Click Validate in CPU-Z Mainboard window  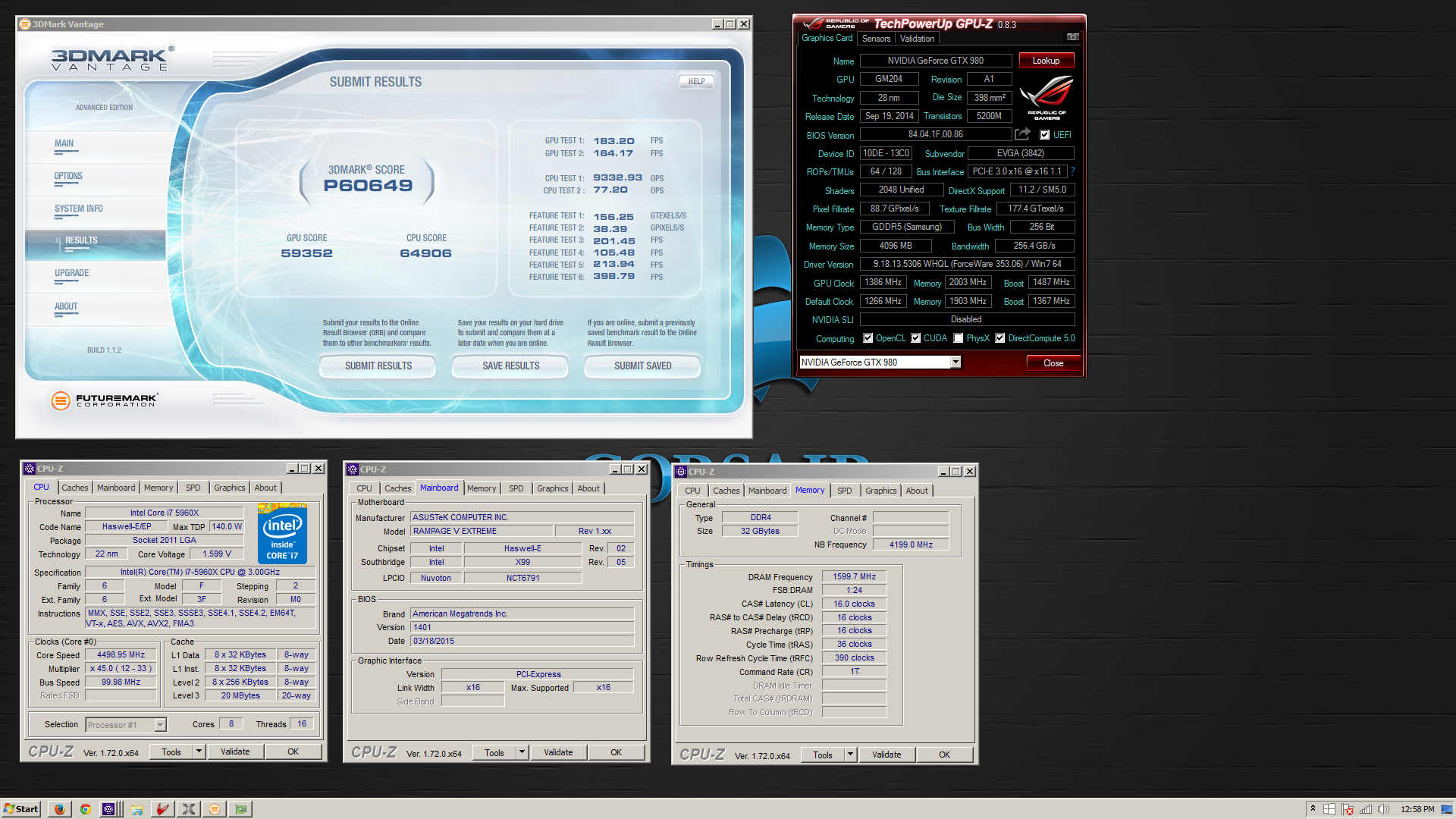[x=558, y=752]
